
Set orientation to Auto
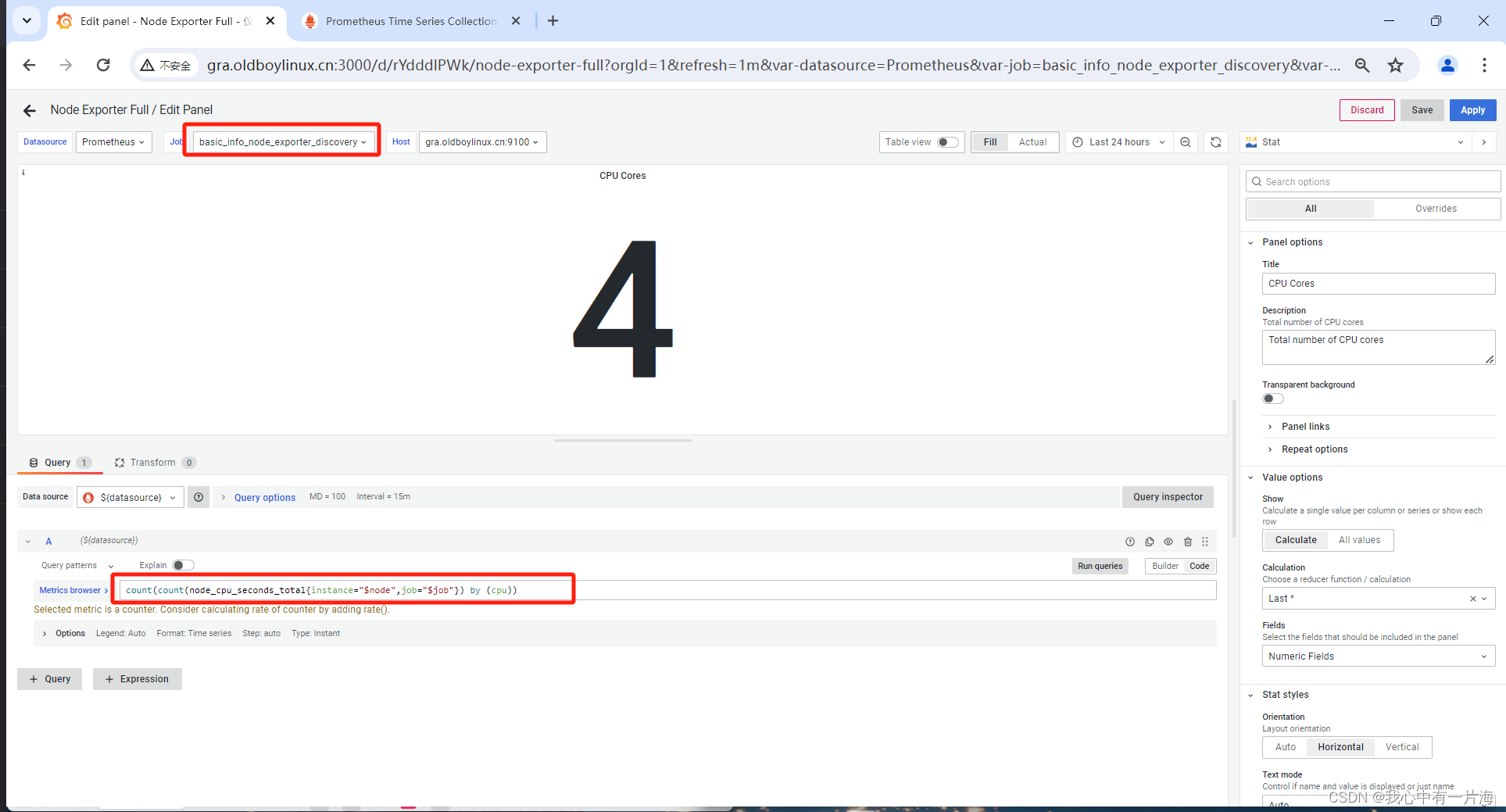[x=1286, y=747]
